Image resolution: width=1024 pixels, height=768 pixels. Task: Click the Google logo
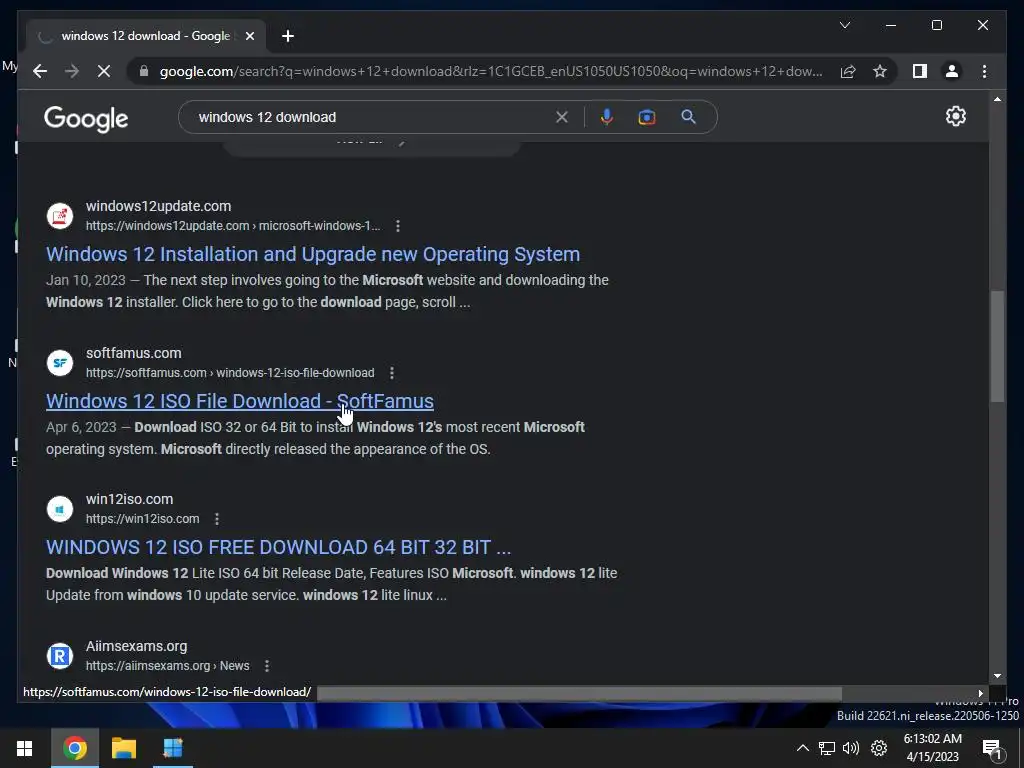86,118
